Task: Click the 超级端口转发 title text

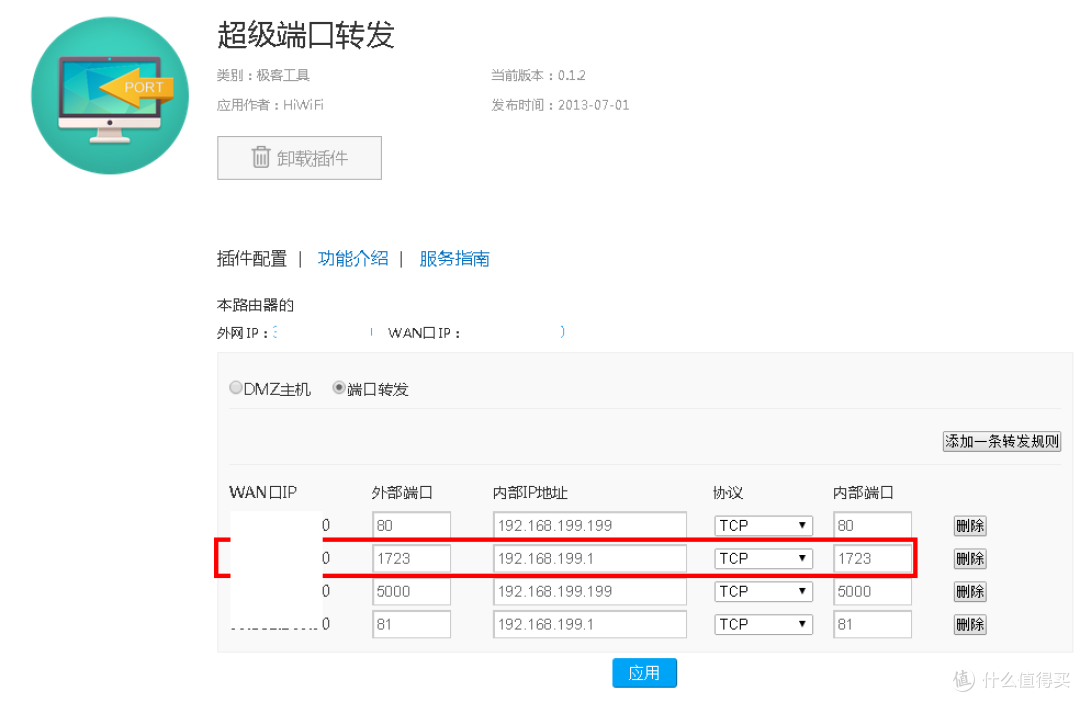Action: click(306, 34)
